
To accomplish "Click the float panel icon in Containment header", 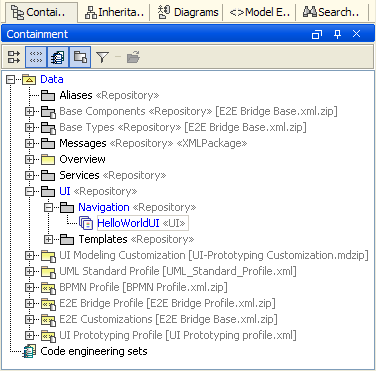I will (317, 34).
